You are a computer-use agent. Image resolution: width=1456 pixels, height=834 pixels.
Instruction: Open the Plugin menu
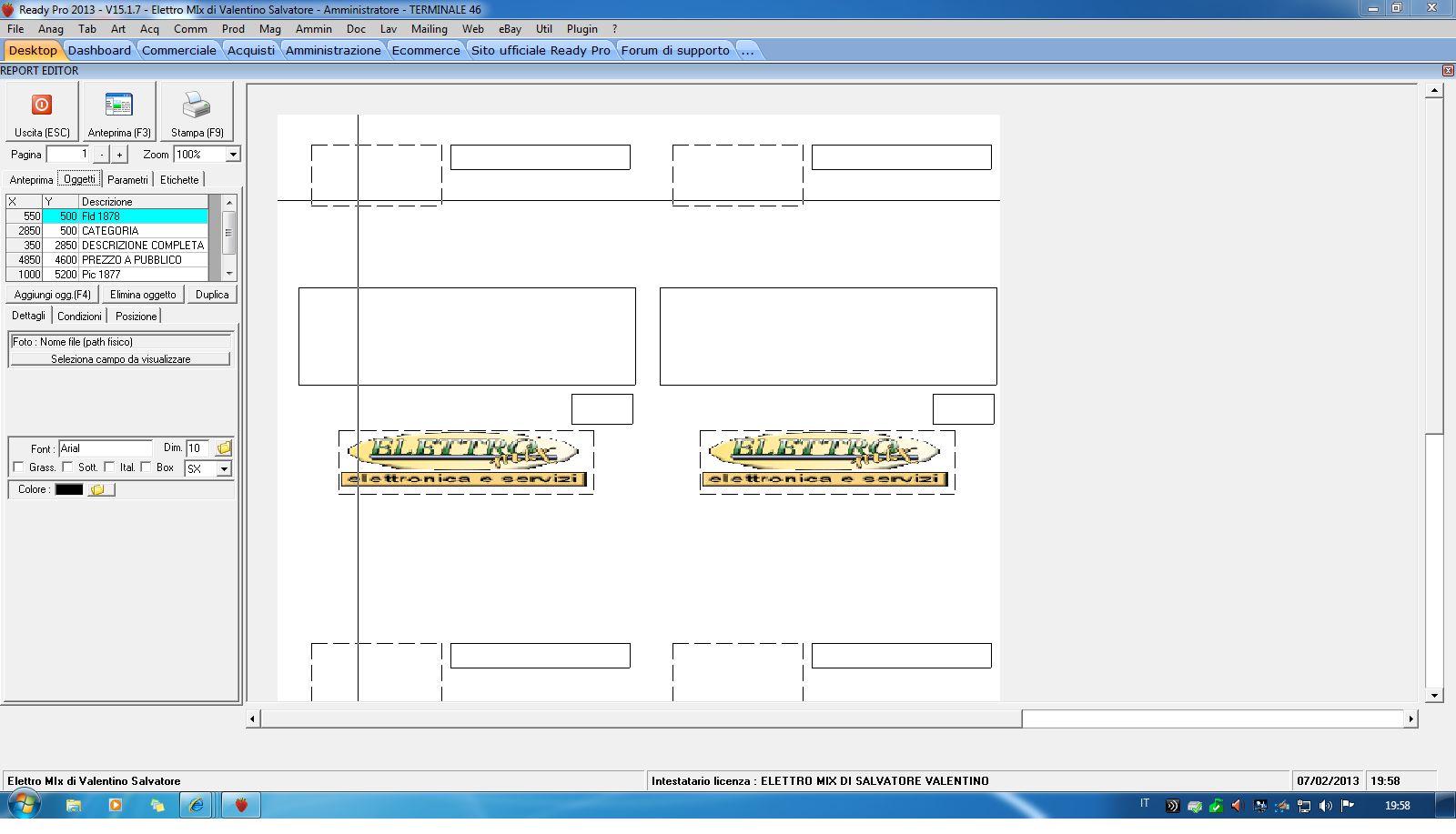point(582,29)
